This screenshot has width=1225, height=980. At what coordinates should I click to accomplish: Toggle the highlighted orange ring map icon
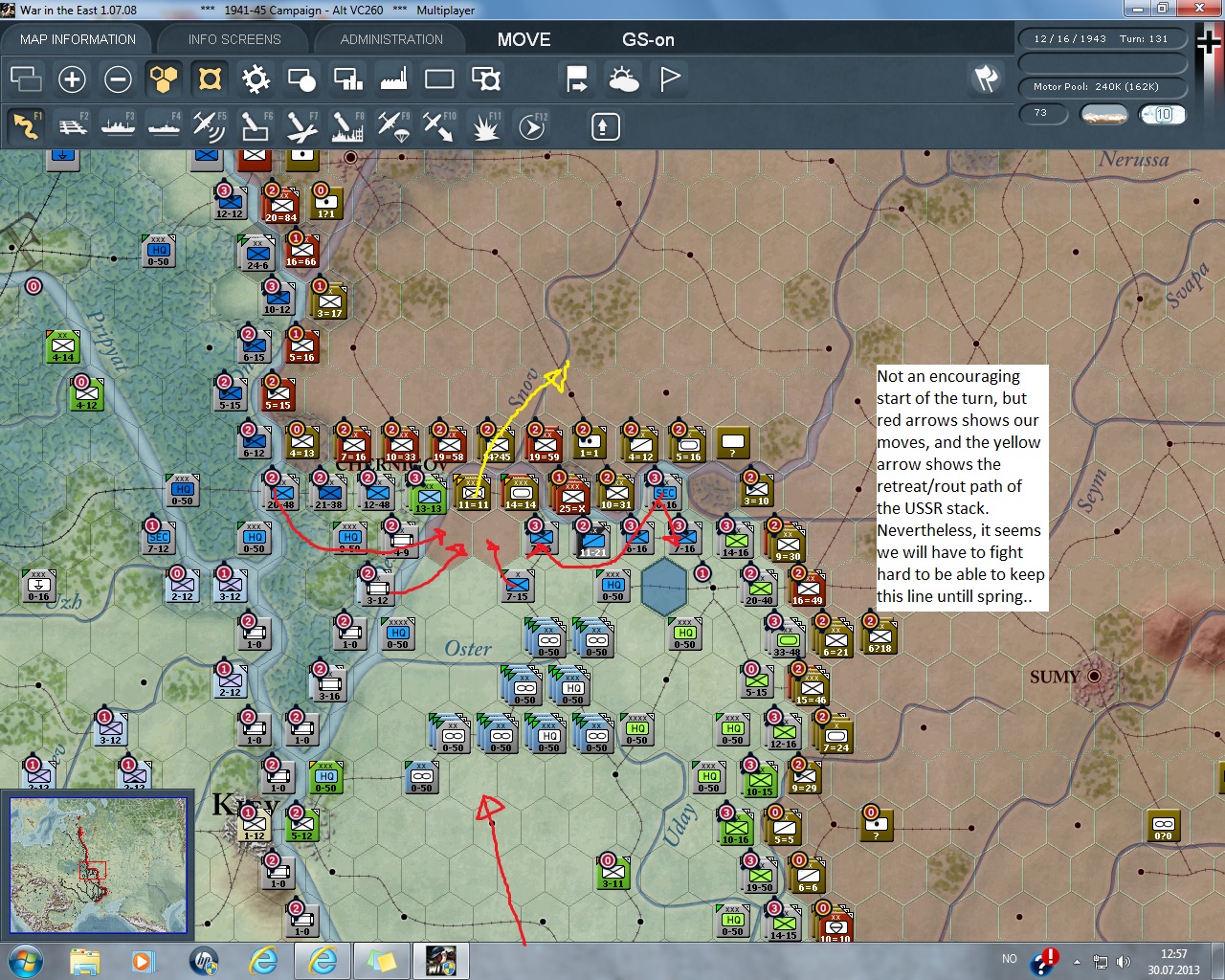pyautogui.click(x=210, y=78)
